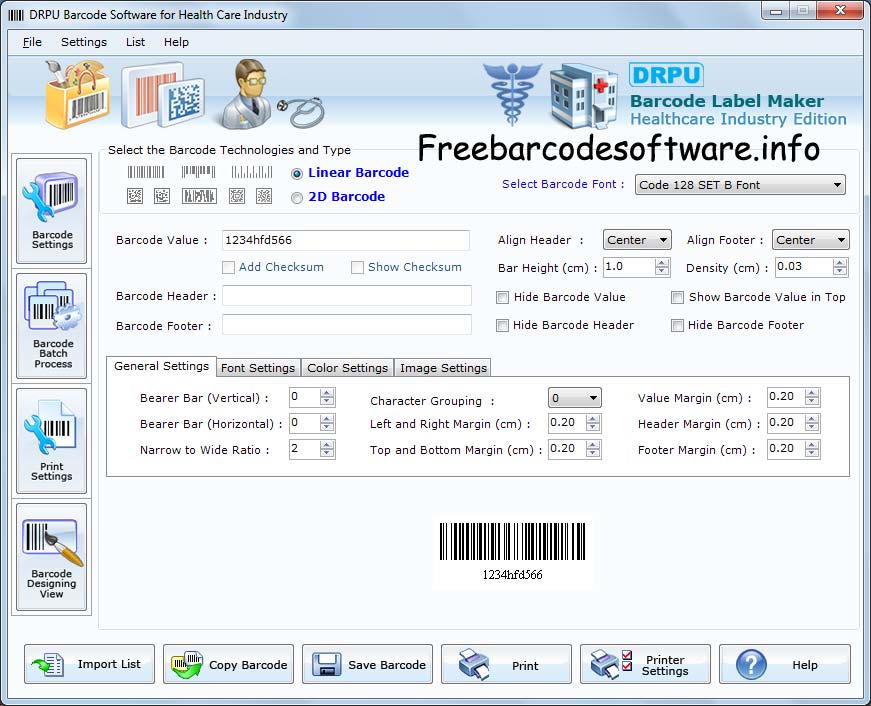Adjust the Density spinner arrows
871x706 pixels.
[x=840, y=267]
